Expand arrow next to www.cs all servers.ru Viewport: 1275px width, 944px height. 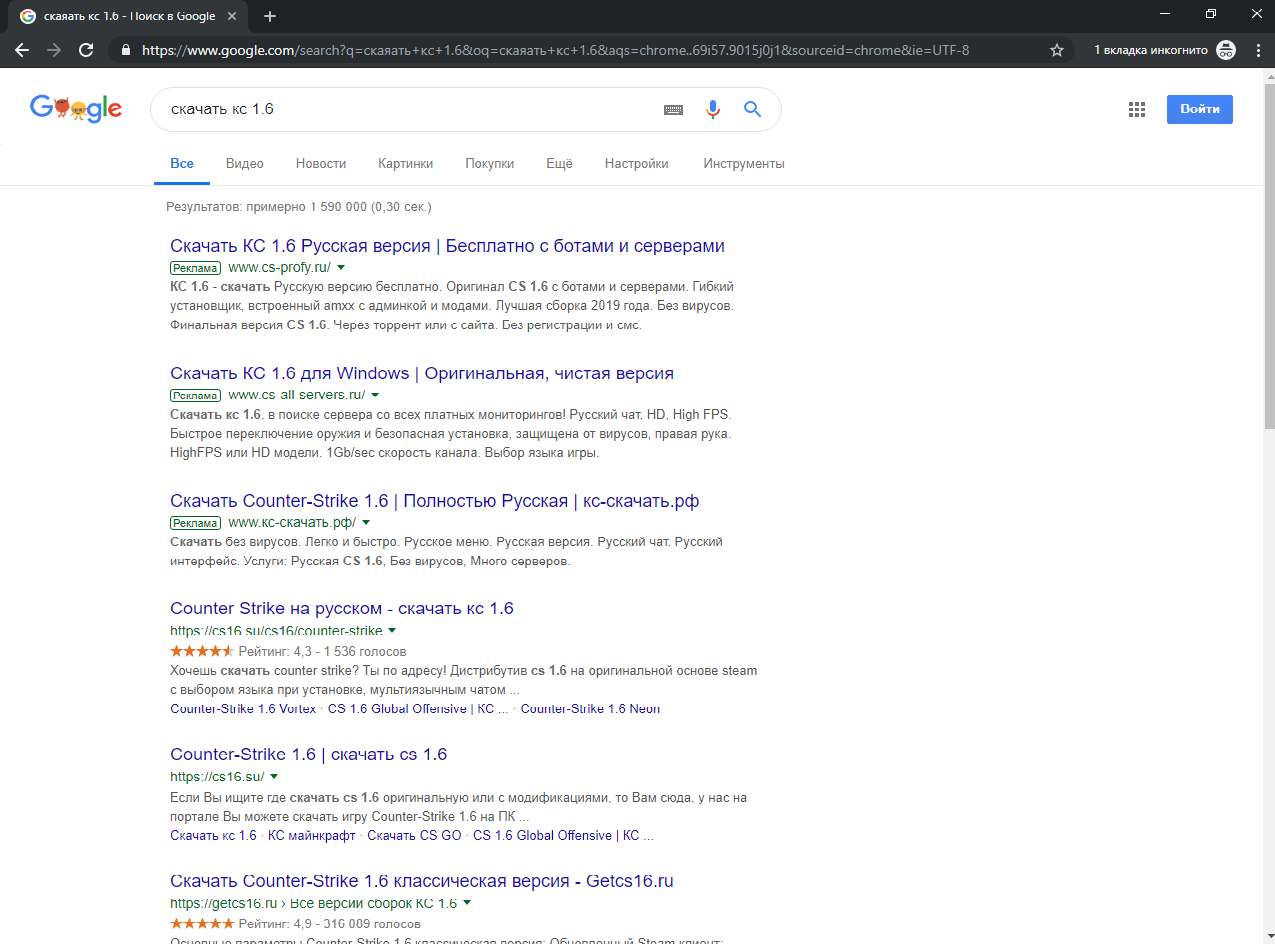(375, 395)
